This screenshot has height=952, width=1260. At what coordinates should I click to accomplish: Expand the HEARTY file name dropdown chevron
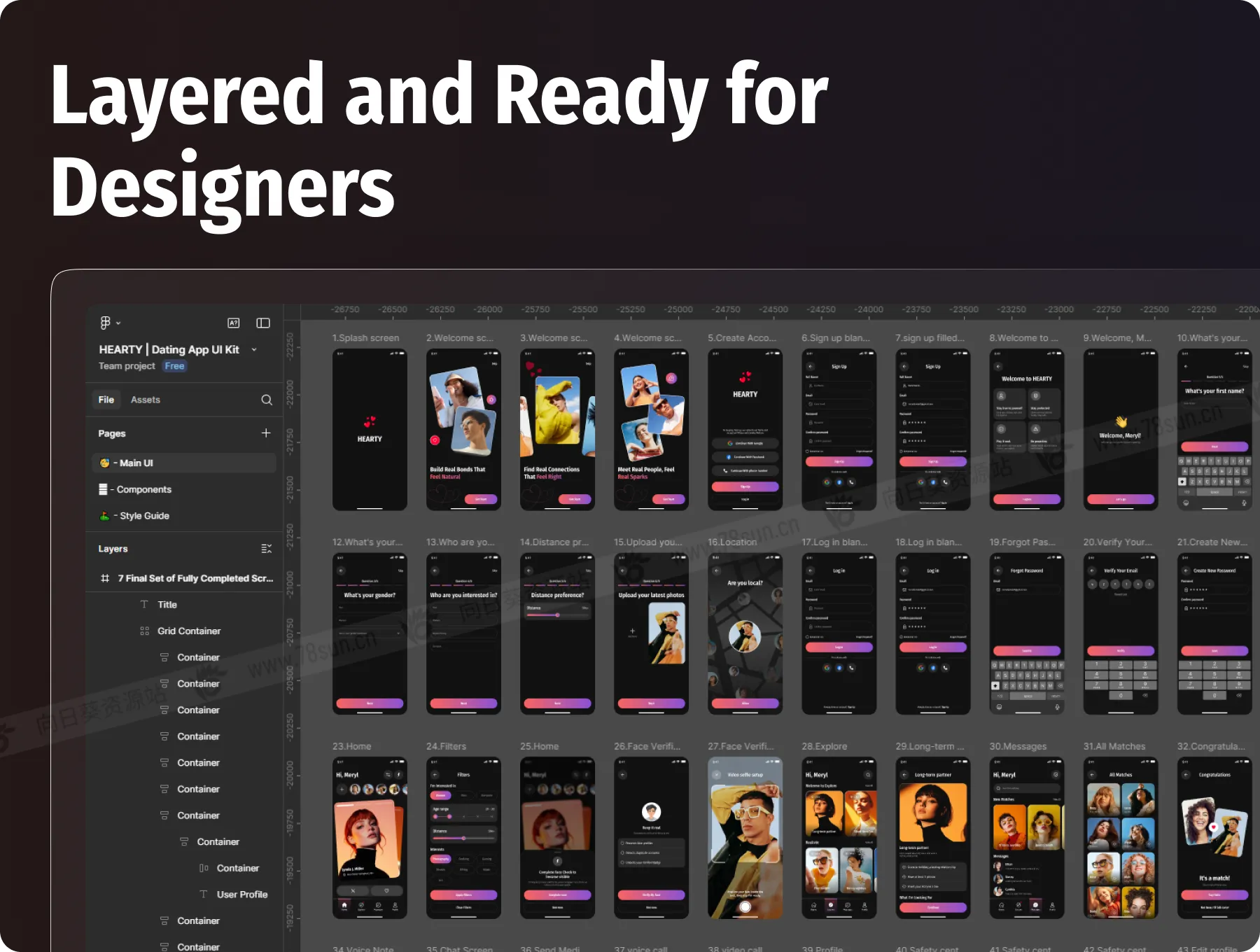click(254, 349)
